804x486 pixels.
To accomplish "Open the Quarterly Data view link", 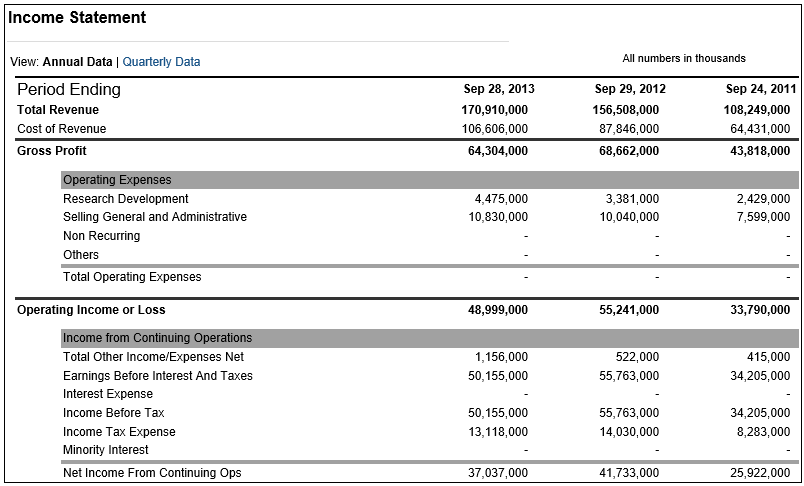I will click(161, 62).
